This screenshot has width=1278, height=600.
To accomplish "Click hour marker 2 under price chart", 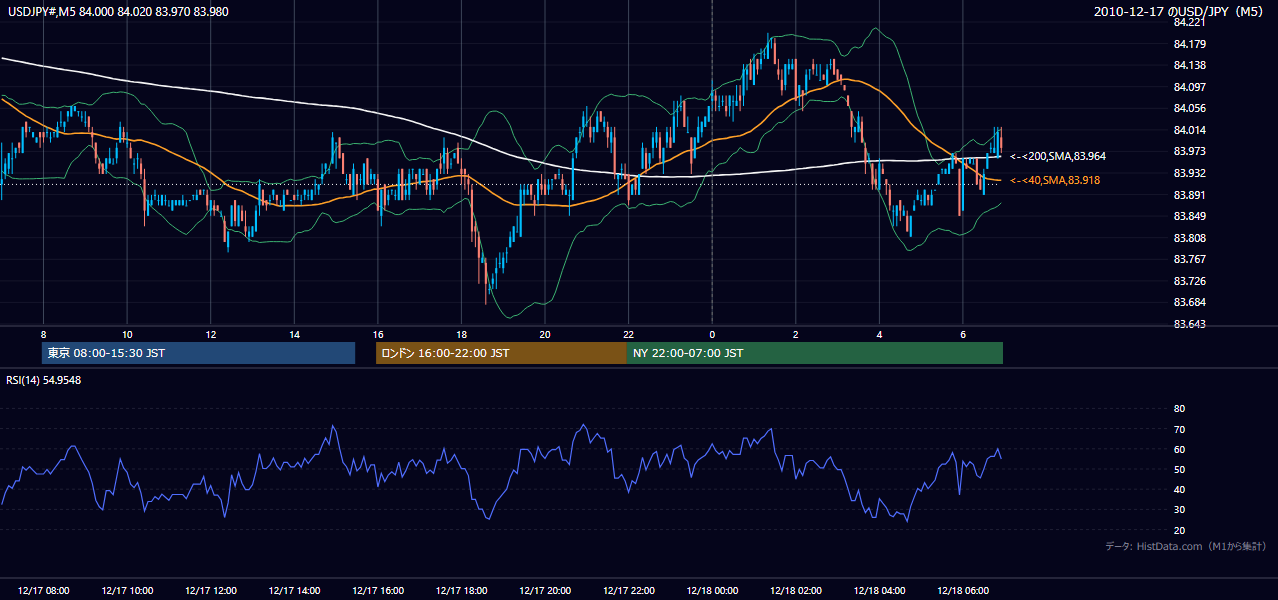I will (796, 334).
